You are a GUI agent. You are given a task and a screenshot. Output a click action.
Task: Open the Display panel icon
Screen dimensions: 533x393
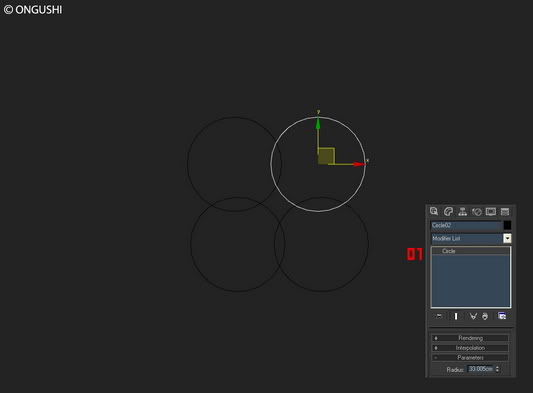coord(491,211)
